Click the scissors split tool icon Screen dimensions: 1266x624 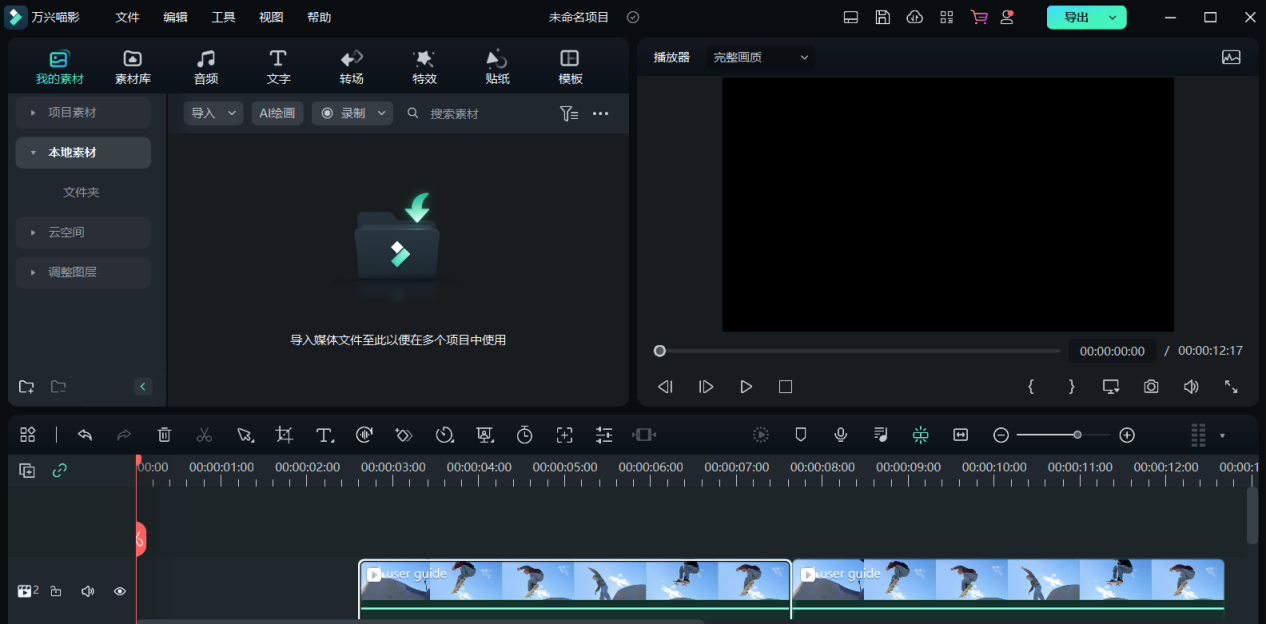click(x=204, y=435)
